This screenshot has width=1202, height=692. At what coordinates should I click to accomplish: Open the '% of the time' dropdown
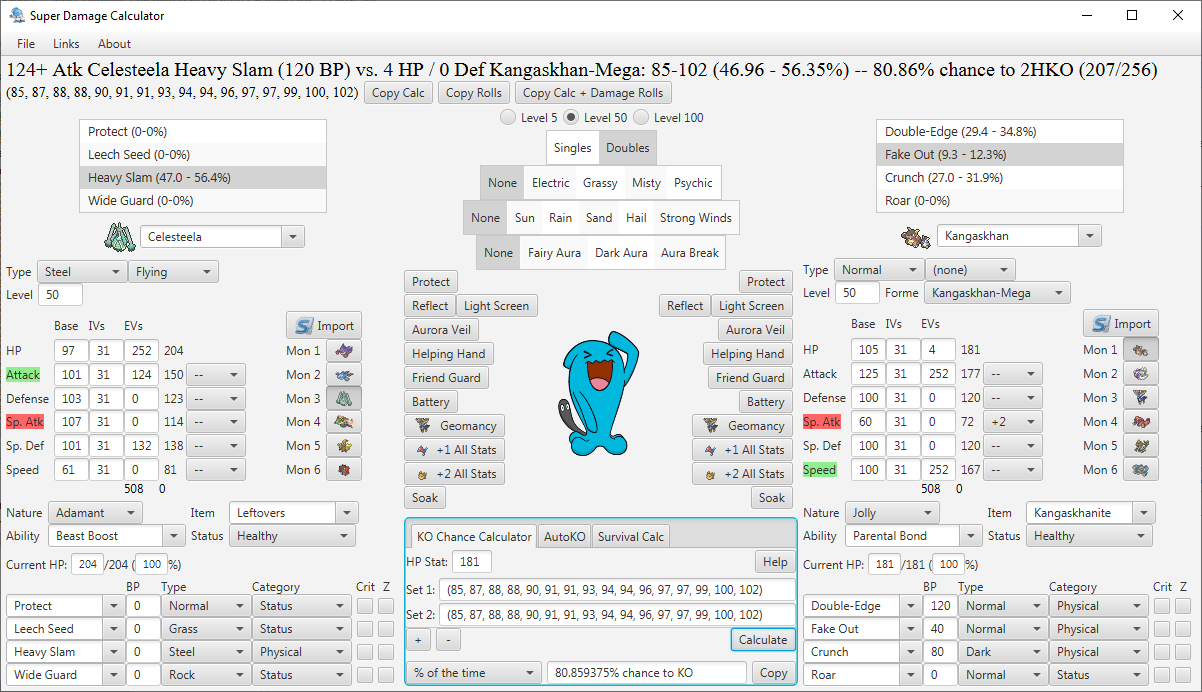click(x=474, y=673)
